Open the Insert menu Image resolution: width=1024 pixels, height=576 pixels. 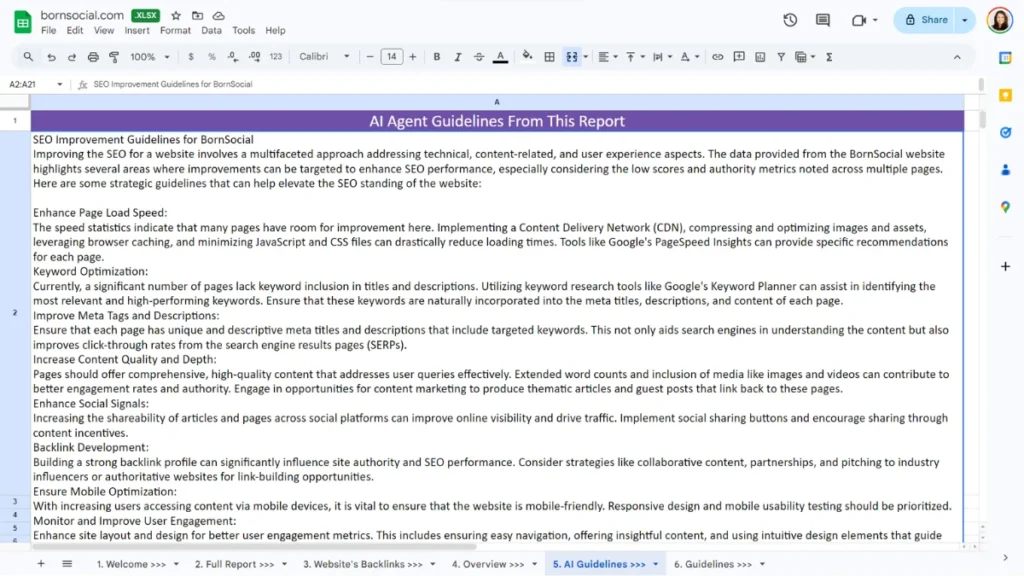click(137, 31)
